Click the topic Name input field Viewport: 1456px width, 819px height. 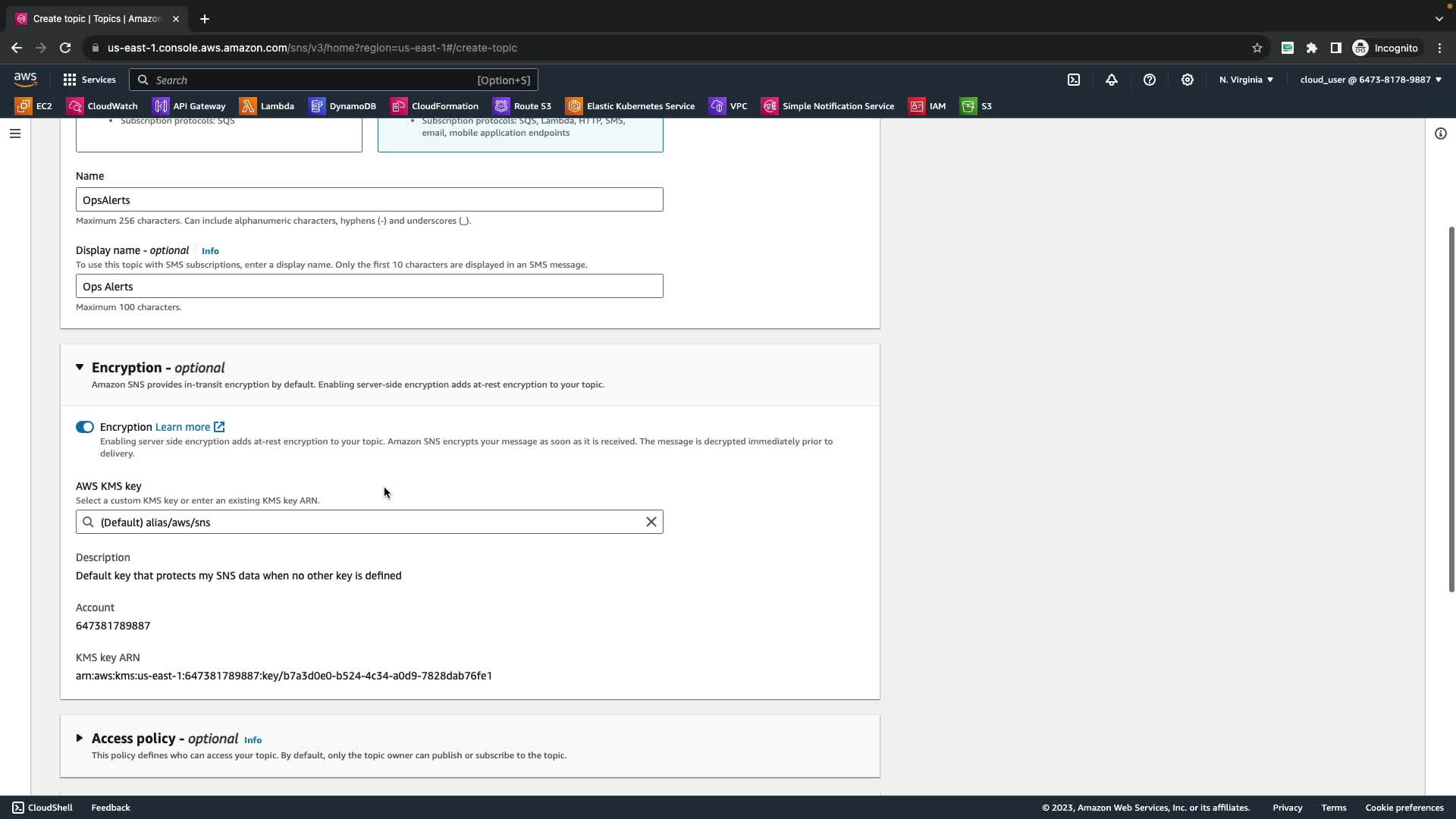point(369,200)
